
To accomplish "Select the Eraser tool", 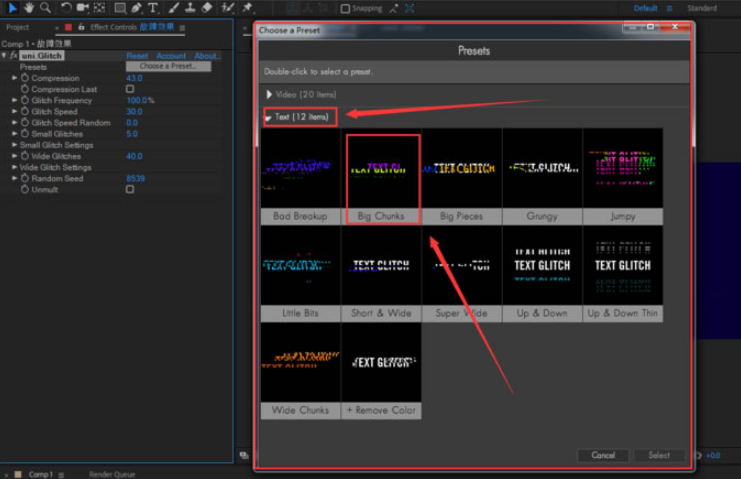I will click(x=207, y=8).
